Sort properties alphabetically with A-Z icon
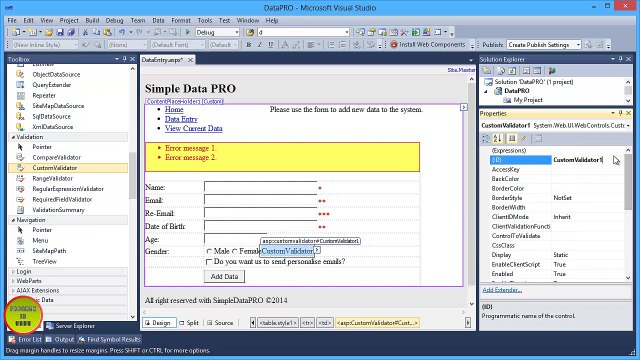The width and height of the screenshot is (640, 360). [498, 139]
